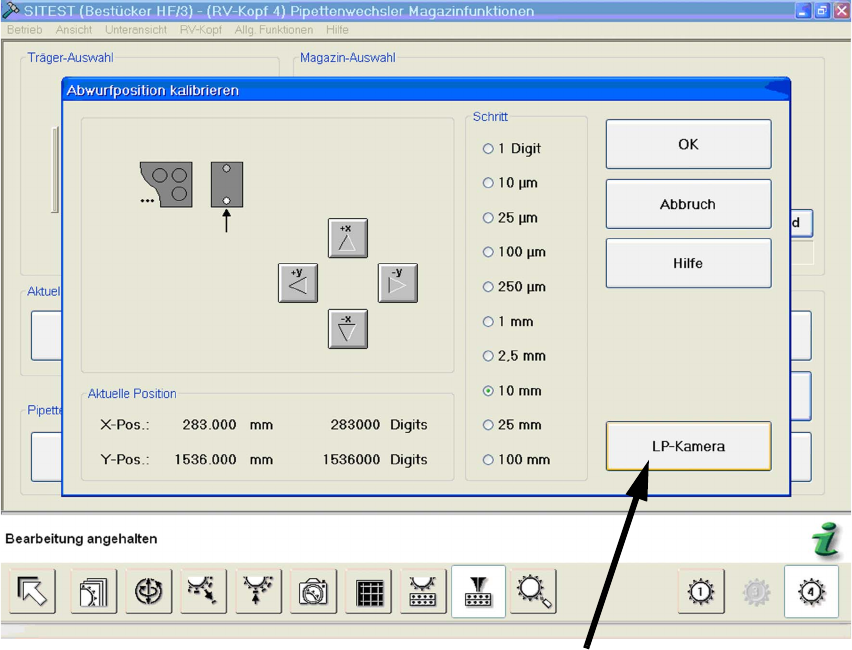The width and height of the screenshot is (852, 650).
Task: Open the RV-Kopf menu
Action: pyautogui.click(x=201, y=30)
